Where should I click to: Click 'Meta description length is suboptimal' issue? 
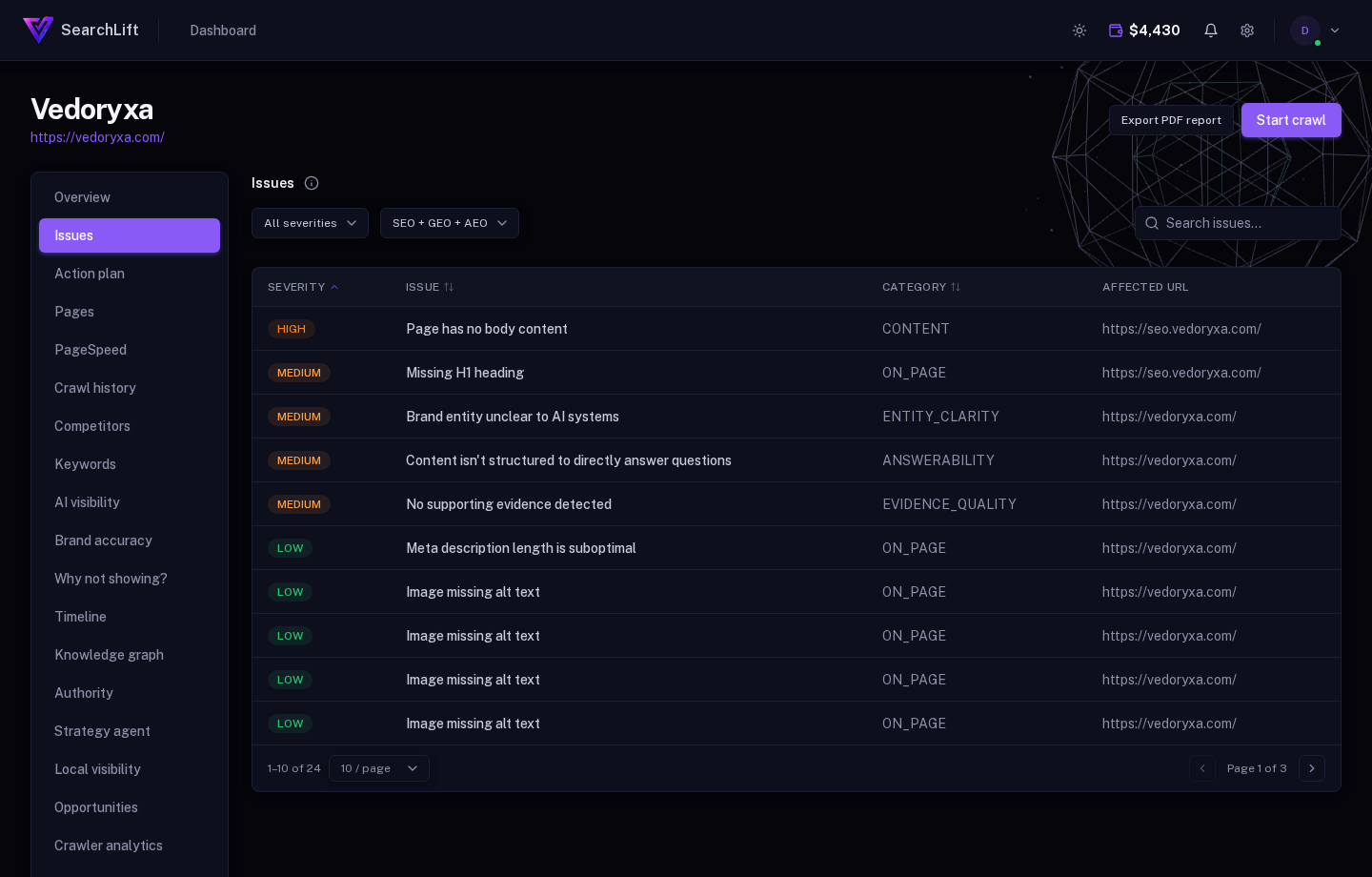521,548
